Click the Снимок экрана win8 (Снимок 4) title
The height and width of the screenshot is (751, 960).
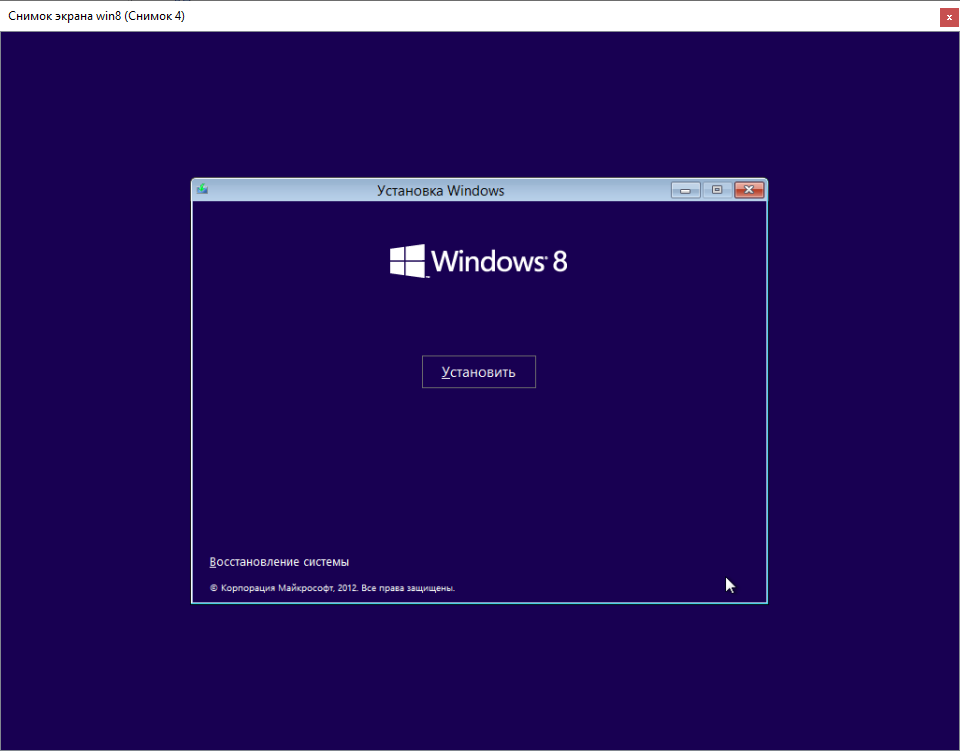point(96,17)
